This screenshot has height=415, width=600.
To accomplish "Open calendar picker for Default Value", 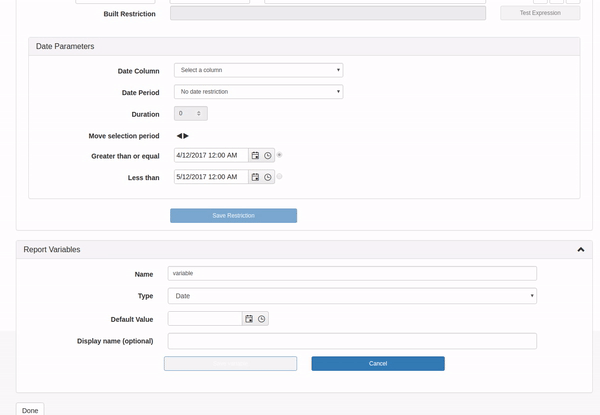I will pyautogui.click(x=249, y=319).
